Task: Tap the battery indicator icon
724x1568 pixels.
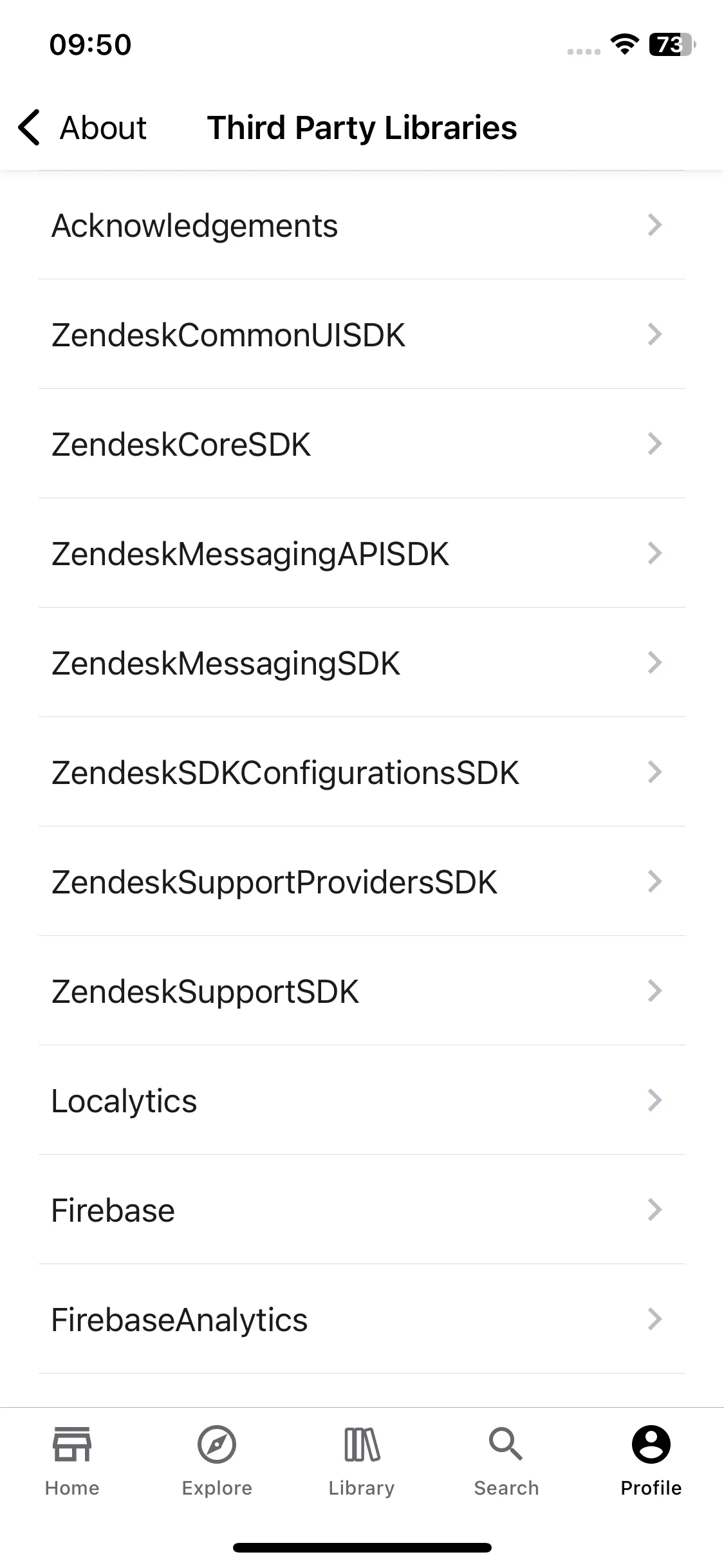Action: [x=673, y=44]
